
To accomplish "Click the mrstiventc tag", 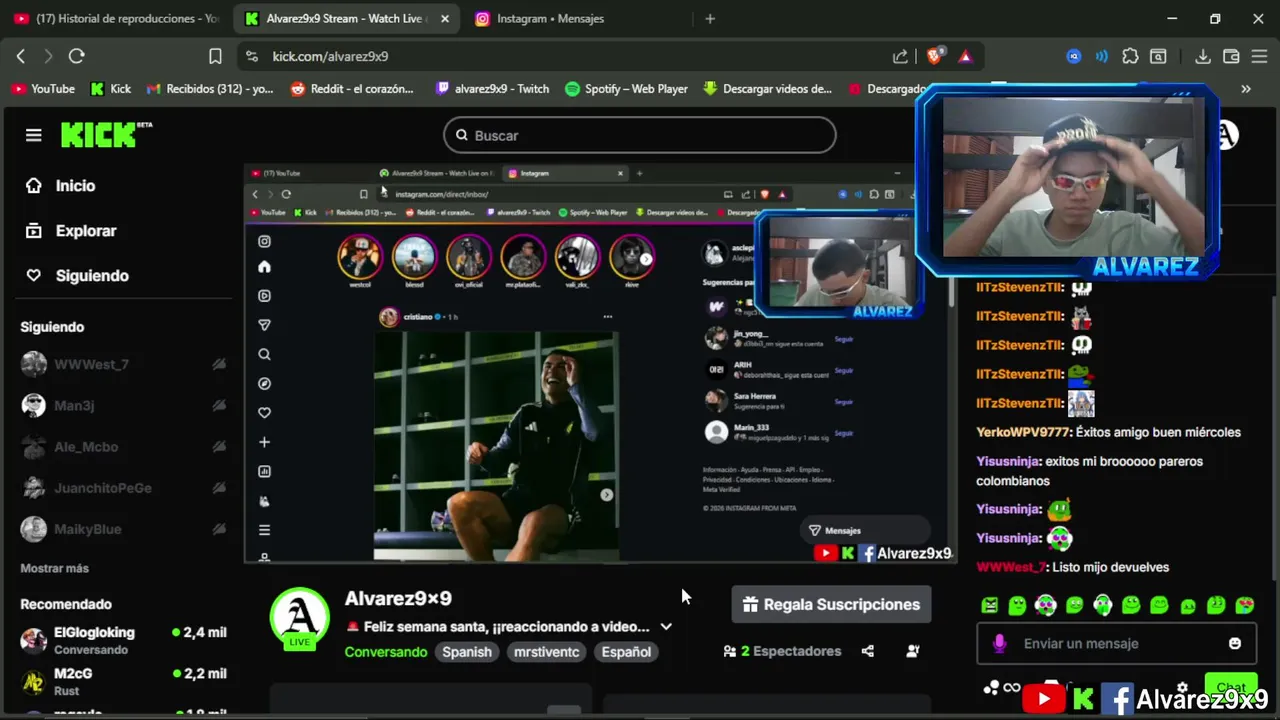I will (547, 652).
